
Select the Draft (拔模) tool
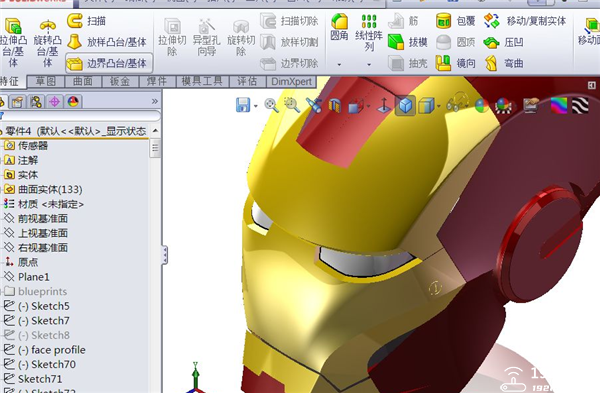(x=408, y=42)
